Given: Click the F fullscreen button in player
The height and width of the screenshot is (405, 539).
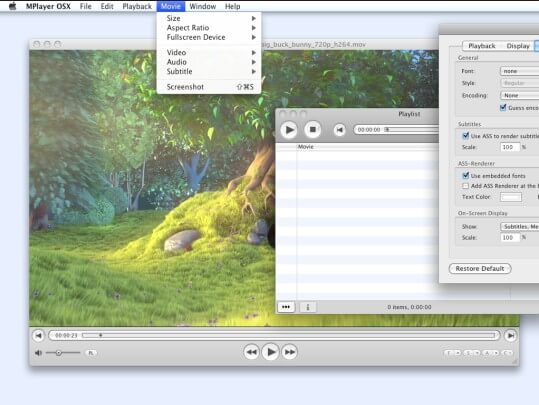Looking at the screenshot, I should tap(449, 353).
